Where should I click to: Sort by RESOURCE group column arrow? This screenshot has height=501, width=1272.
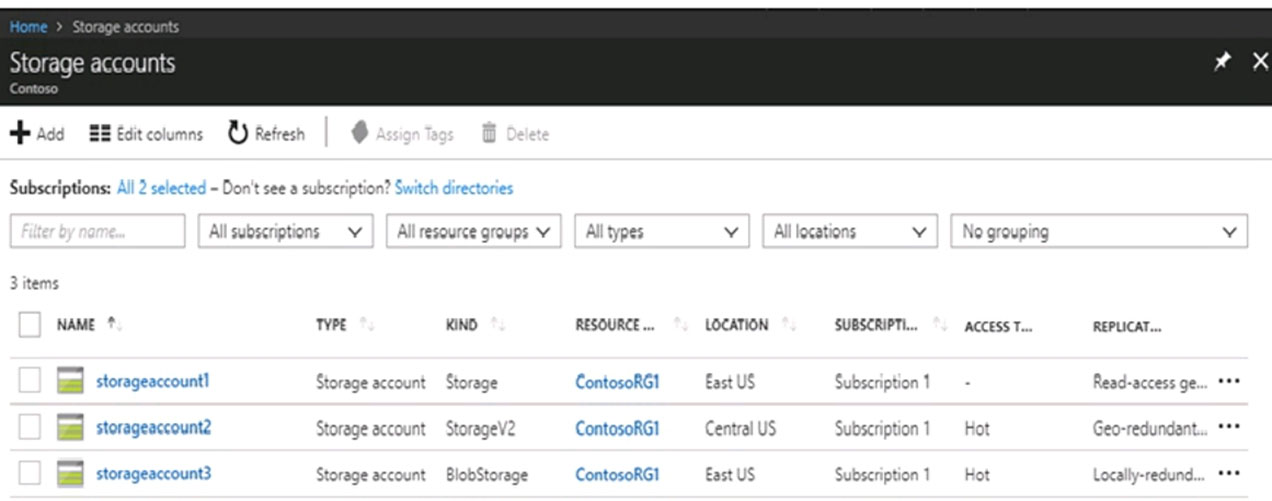(682, 325)
